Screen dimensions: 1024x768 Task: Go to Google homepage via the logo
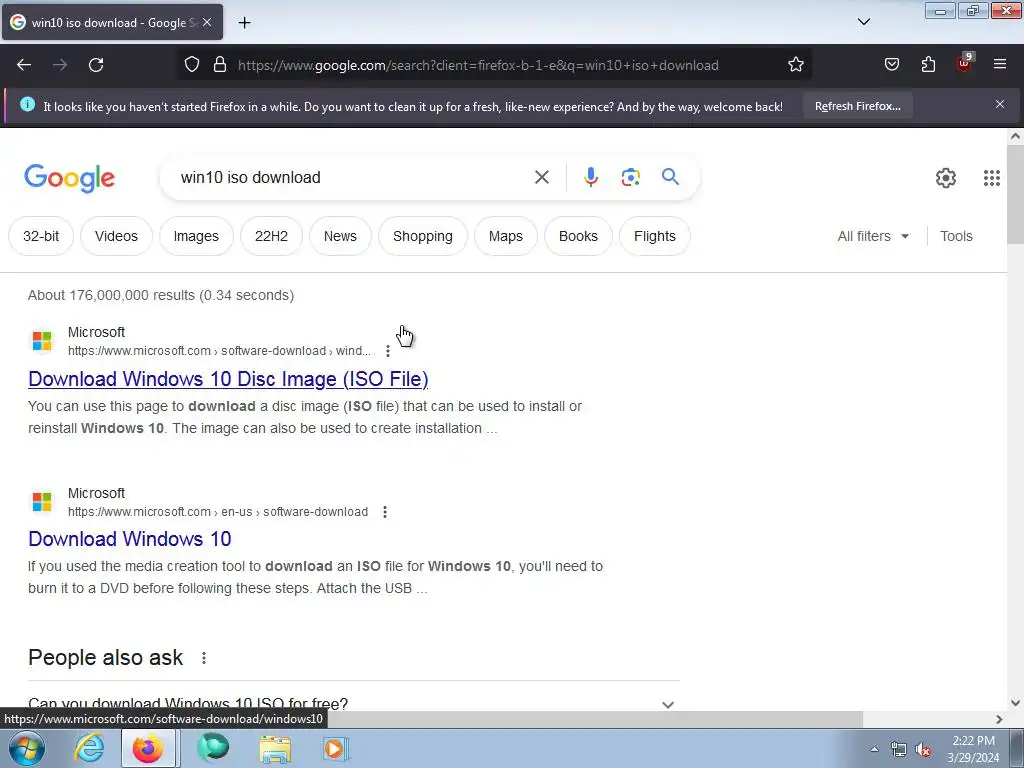pos(69,178)
